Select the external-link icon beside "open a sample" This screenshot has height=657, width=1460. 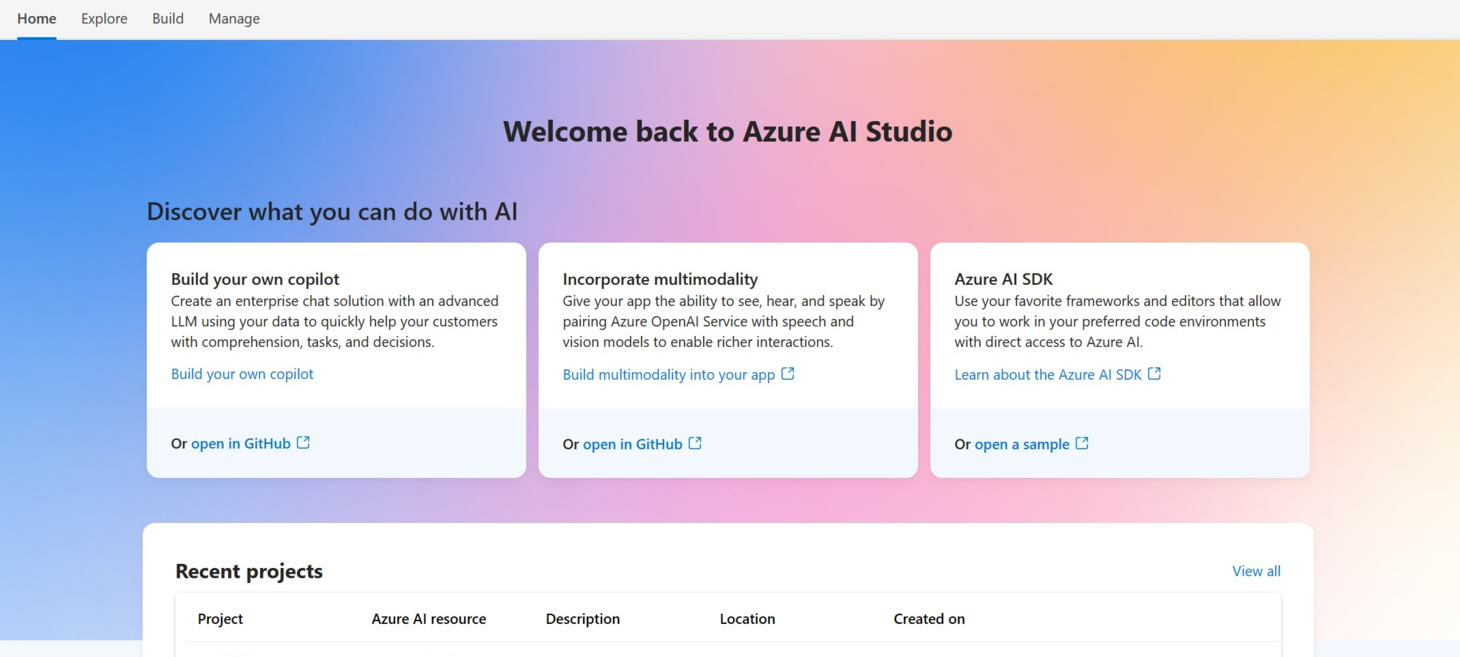tap(1082, 443)
